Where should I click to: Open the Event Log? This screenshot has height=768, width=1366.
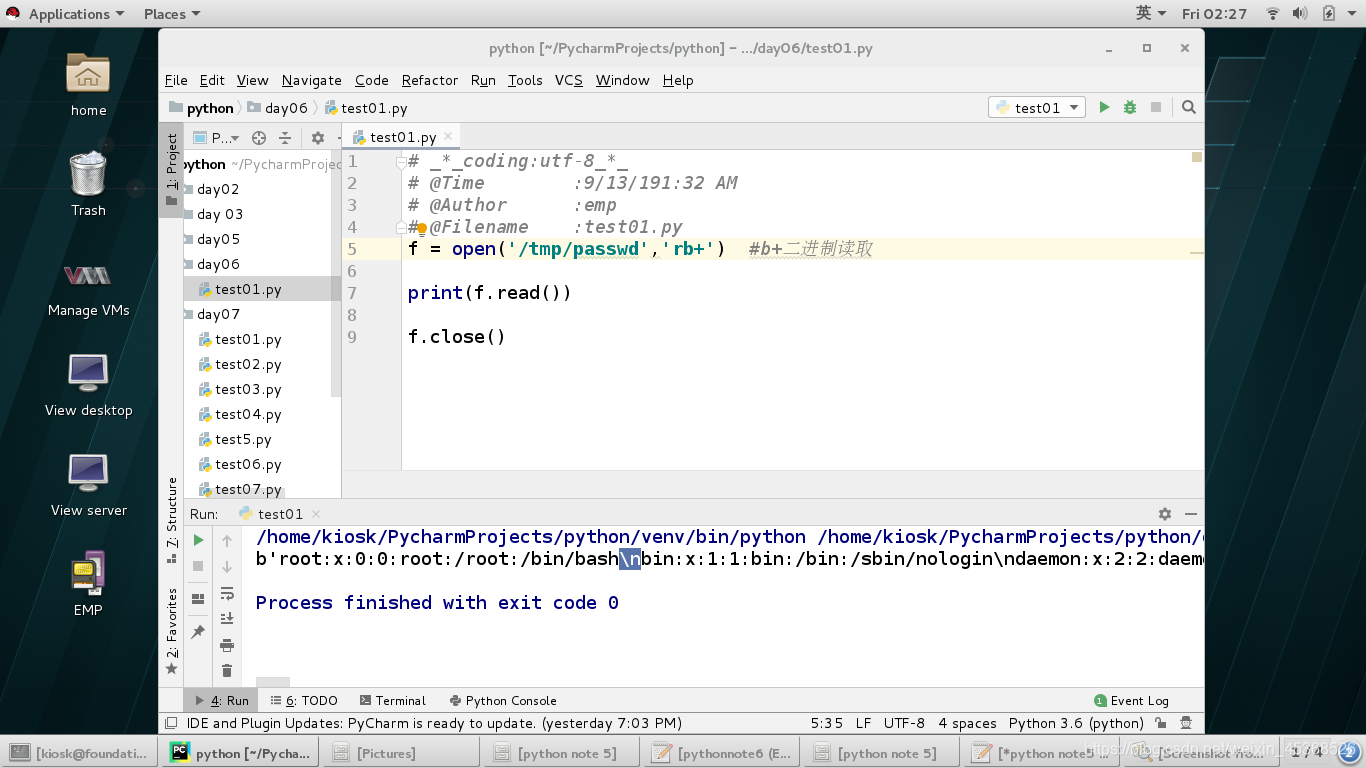(x=1131, y=701)
